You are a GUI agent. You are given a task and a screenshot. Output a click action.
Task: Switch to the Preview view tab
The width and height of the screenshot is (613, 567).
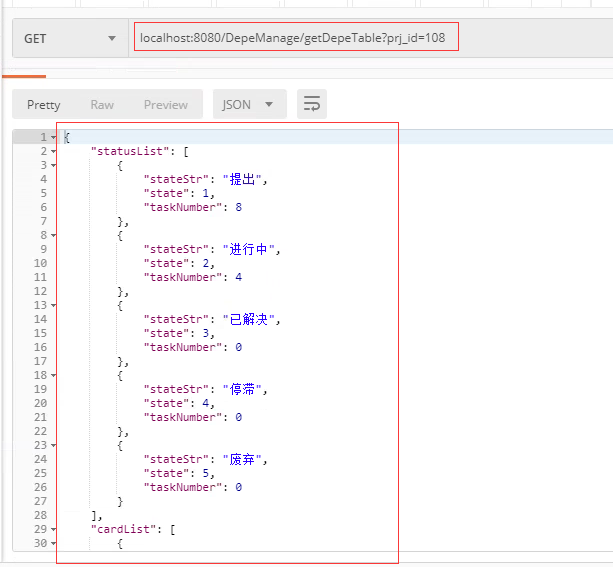coord(166,105)
